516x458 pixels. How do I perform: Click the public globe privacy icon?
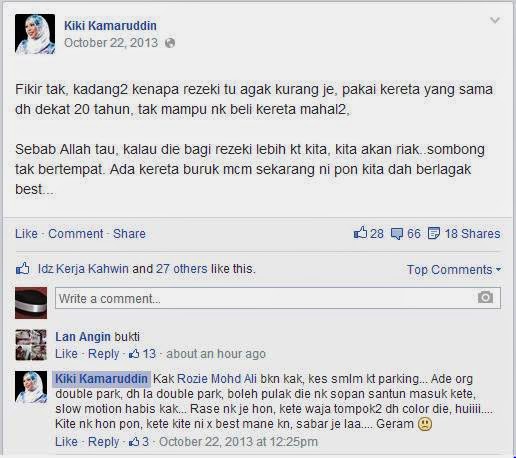tap(170, 43)
